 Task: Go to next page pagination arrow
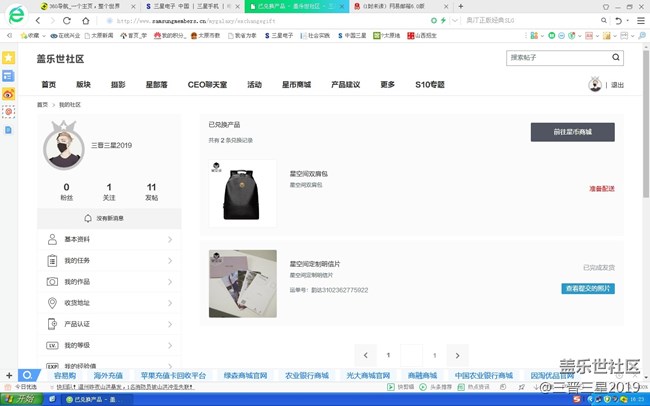pos(458,355)
